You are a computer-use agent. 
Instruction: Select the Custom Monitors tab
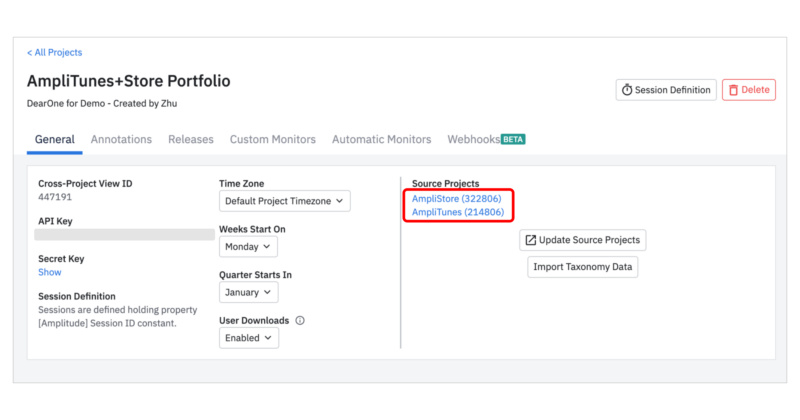pyautogui.click(x=272, y=140)
